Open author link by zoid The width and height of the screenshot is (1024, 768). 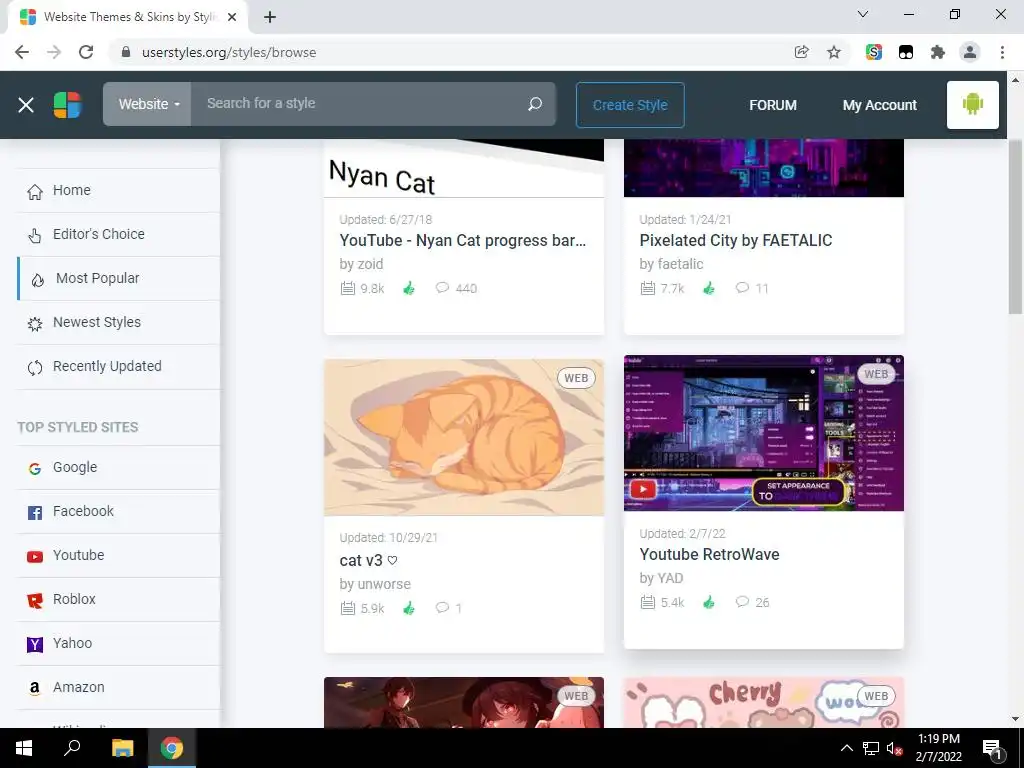click(x=361, y=264)
